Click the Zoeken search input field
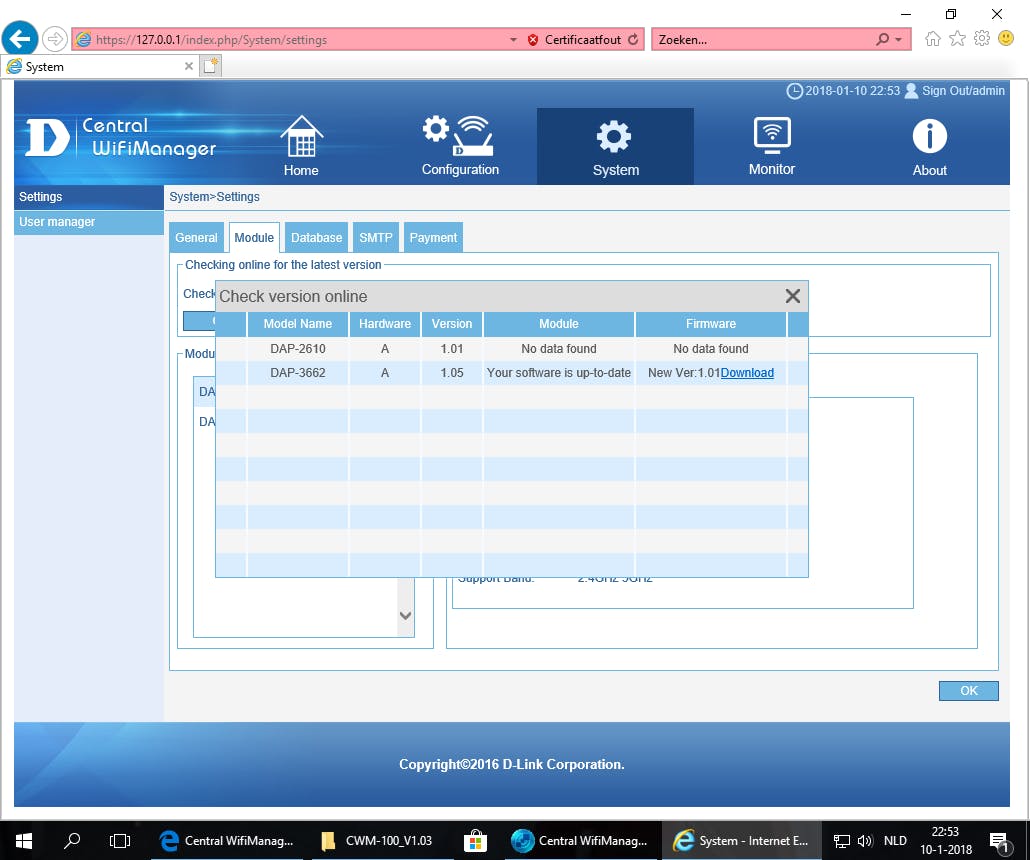Viewport: 1030px width, 860px height. (x=762, y=40)
